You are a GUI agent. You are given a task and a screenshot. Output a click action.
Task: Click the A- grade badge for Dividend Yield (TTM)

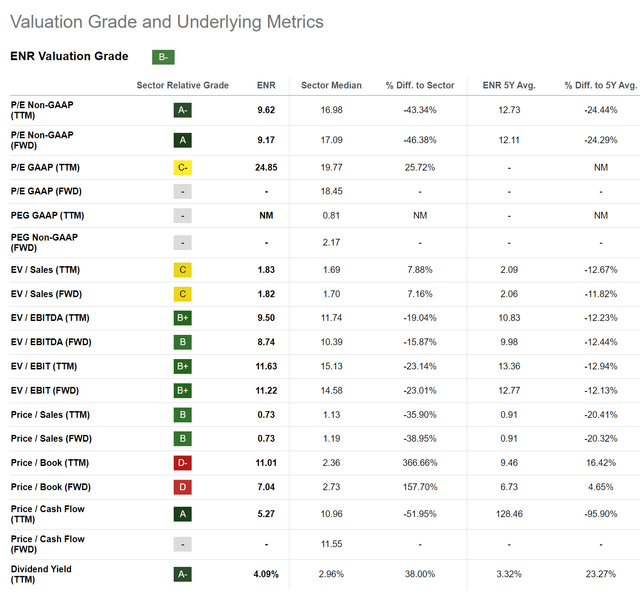182,574
